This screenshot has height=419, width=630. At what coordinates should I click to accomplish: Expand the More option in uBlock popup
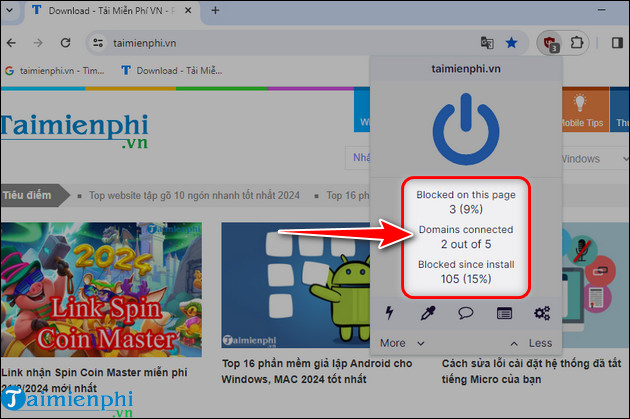pos(402,343)
